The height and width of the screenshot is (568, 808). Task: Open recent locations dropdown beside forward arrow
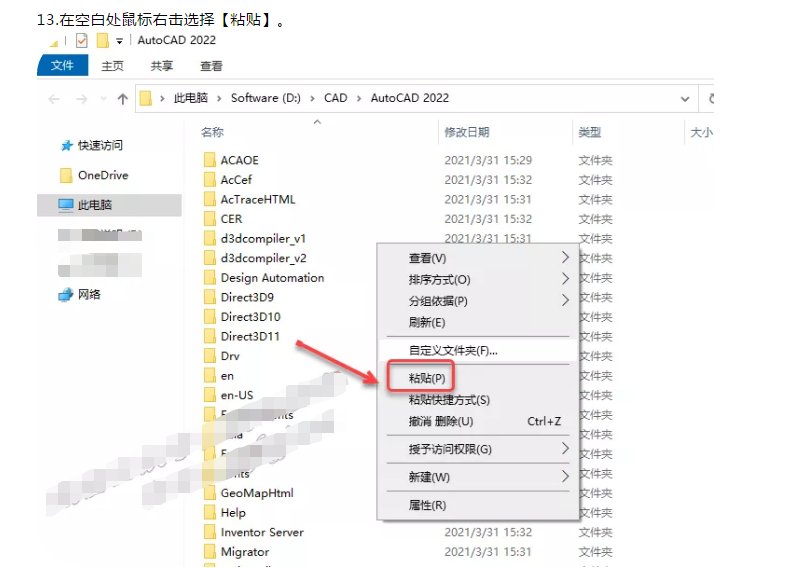pyautogui.click(x=104, y=98)
